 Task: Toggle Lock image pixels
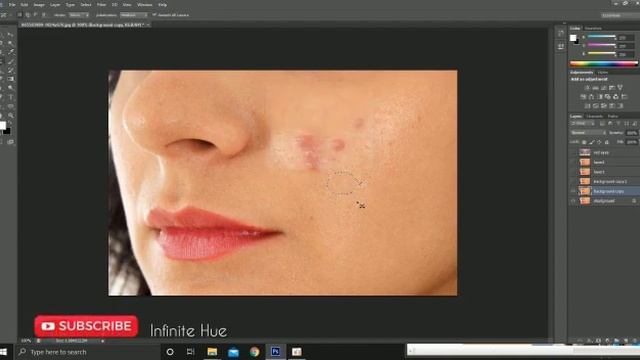[x=591, y=142]
